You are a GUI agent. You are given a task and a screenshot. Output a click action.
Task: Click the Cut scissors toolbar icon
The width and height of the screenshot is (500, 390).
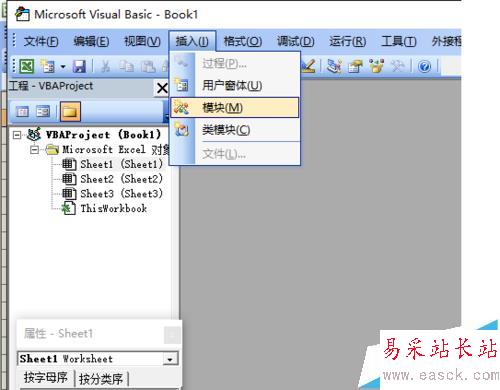click(x=105, y=66)
